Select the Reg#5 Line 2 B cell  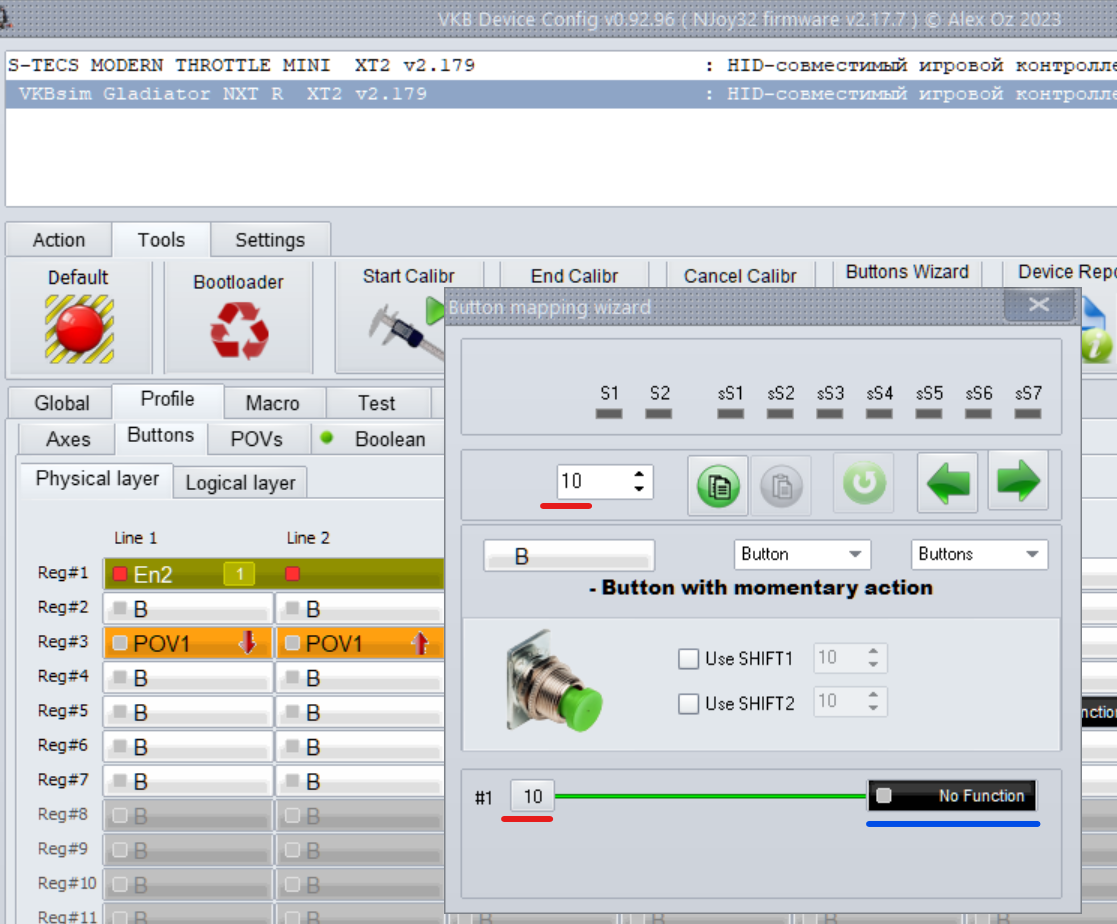[360, 712]
